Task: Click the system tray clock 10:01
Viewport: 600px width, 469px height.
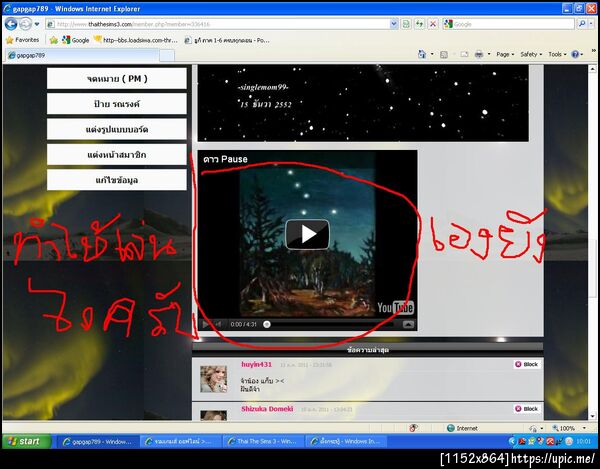Action: (583, 441)
